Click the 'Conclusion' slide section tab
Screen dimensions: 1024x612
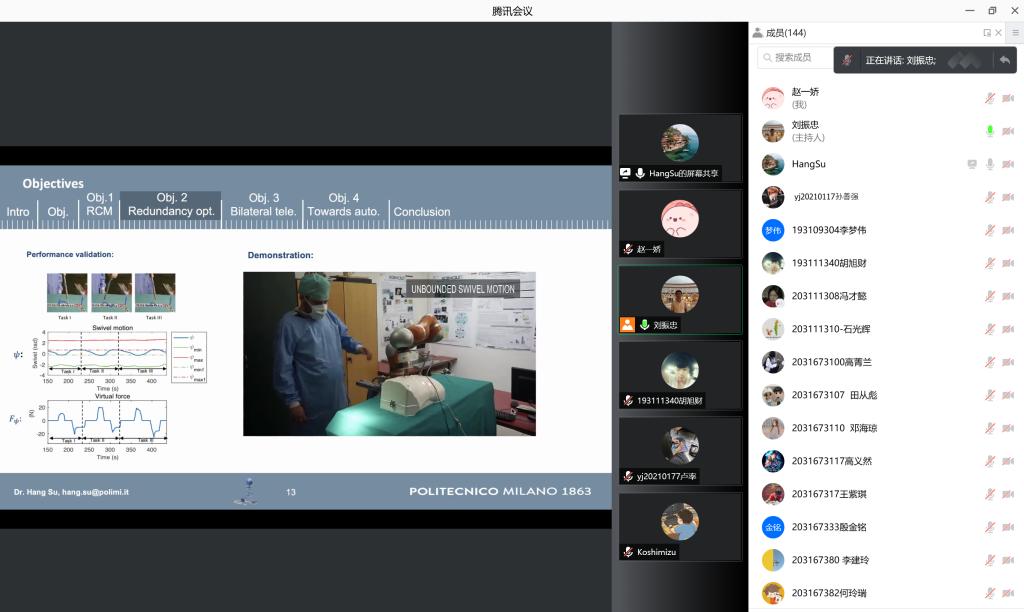[x=421, y=212]
